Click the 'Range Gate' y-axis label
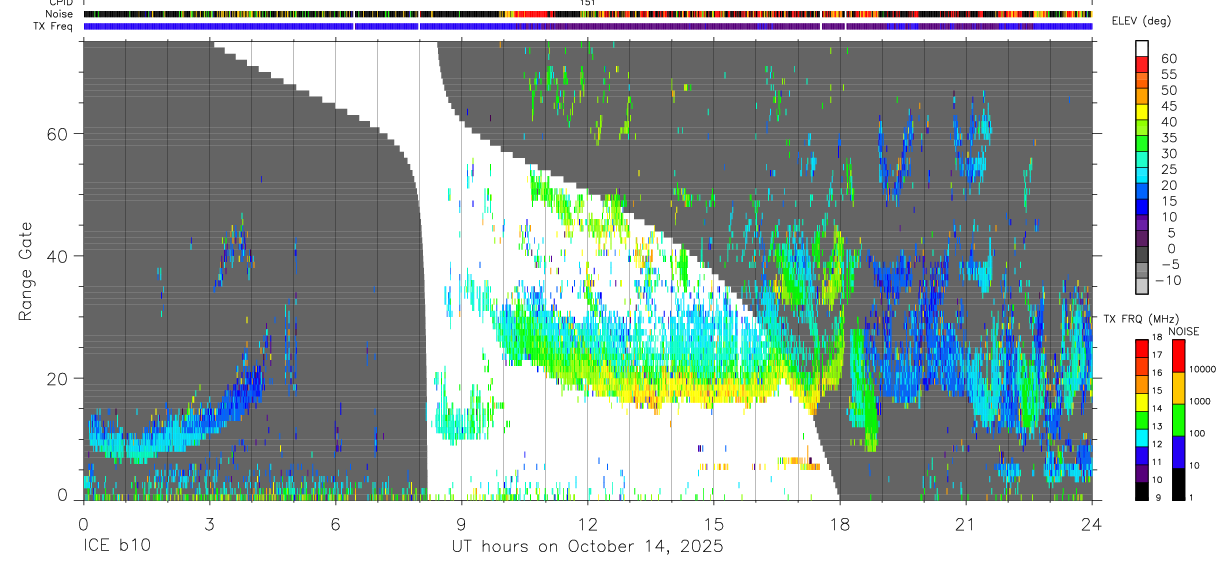 point(26,270)
